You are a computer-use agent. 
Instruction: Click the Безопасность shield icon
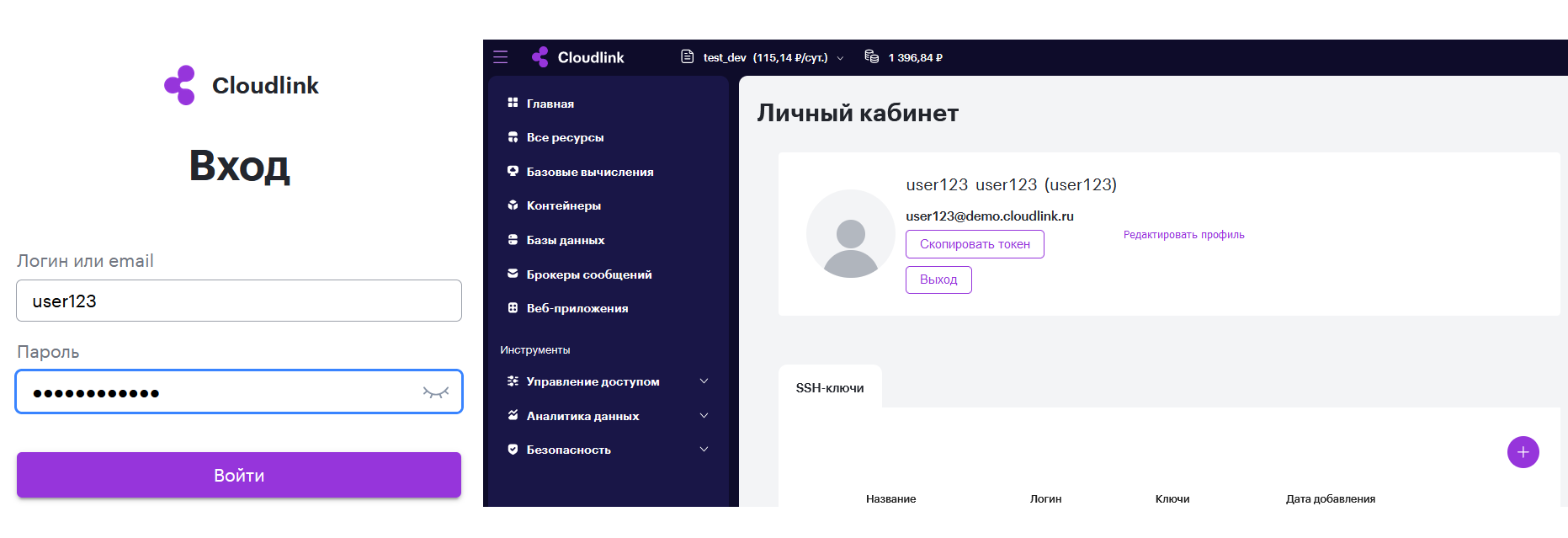[513, 450]
